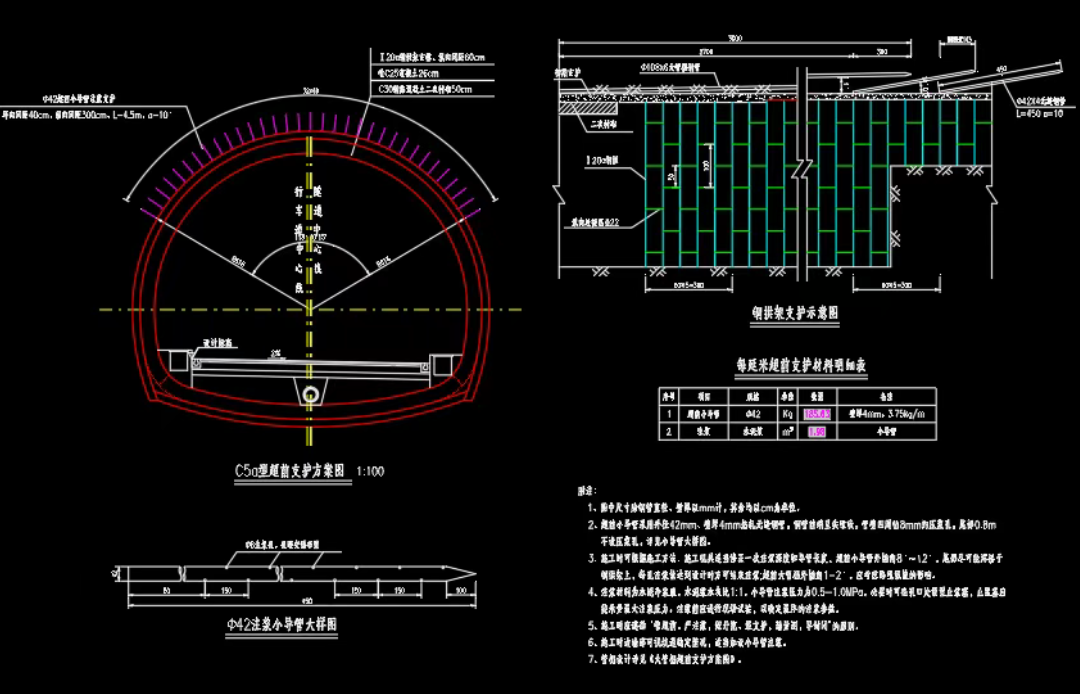Select the central drain pipe circle
The image size is (1080, 694).
(311, 395)
